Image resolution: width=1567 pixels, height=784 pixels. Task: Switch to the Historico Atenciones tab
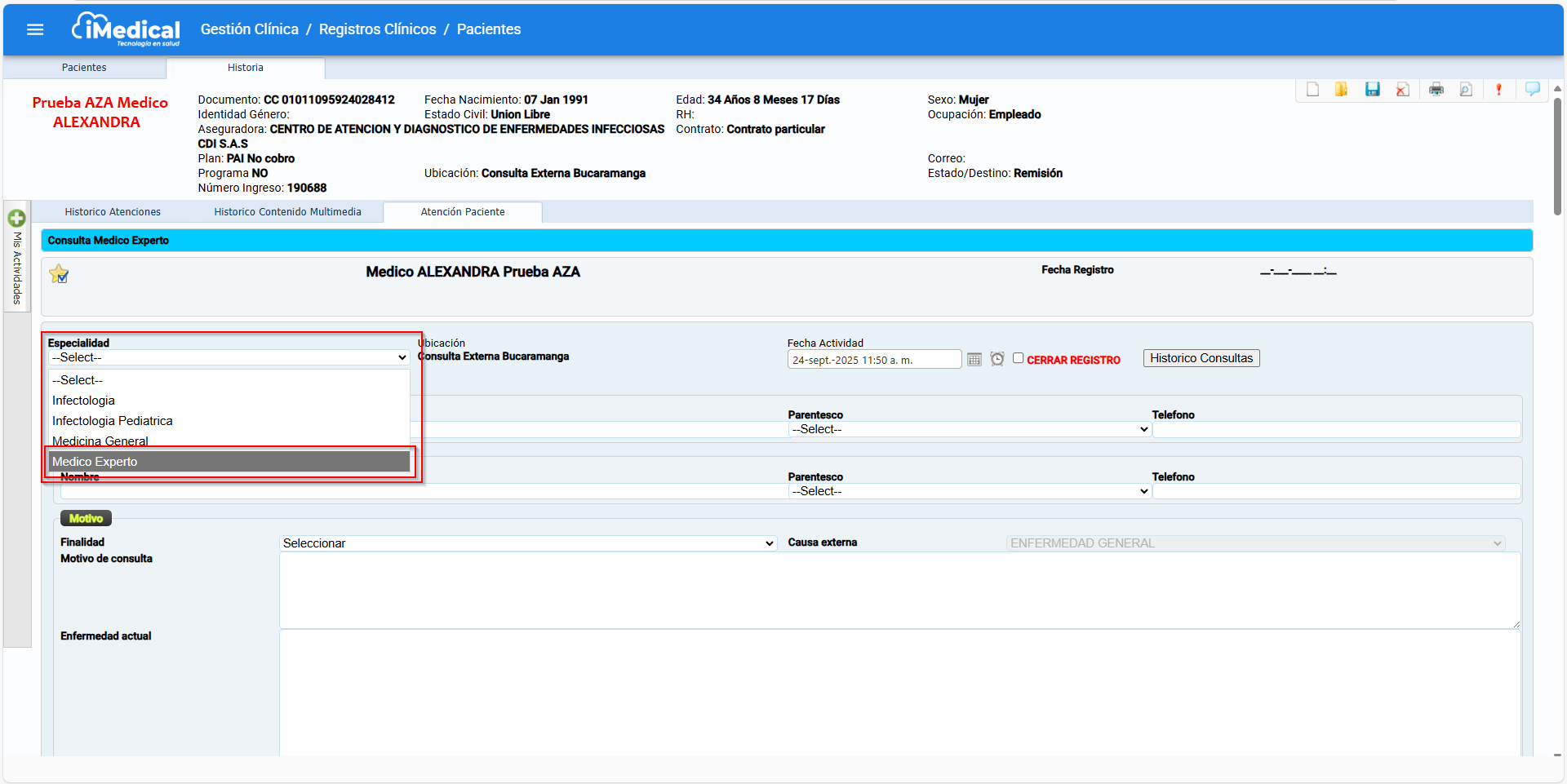coord(113,212)
